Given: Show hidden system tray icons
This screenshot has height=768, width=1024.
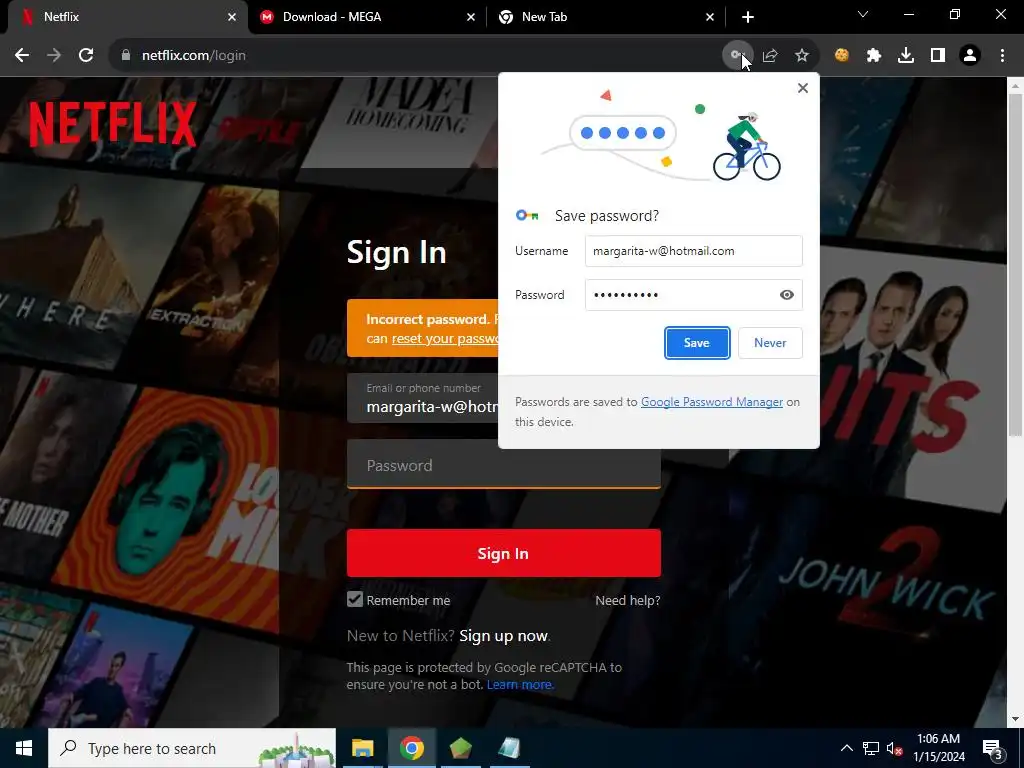Looking at the screenshot, I should click(x=846, y=748).
